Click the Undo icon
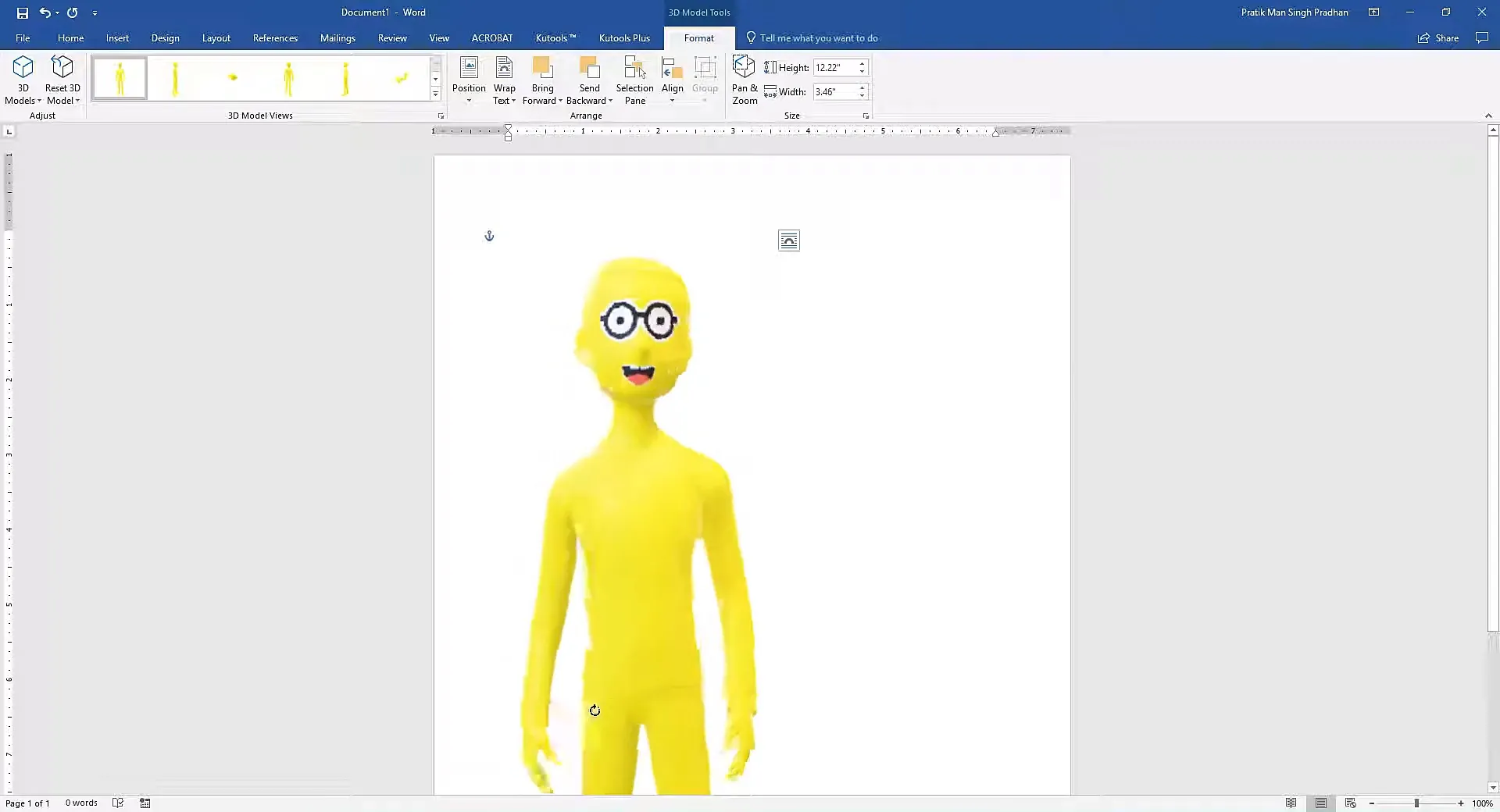This screenshot has width=1500, height=812. click(45, 12)
